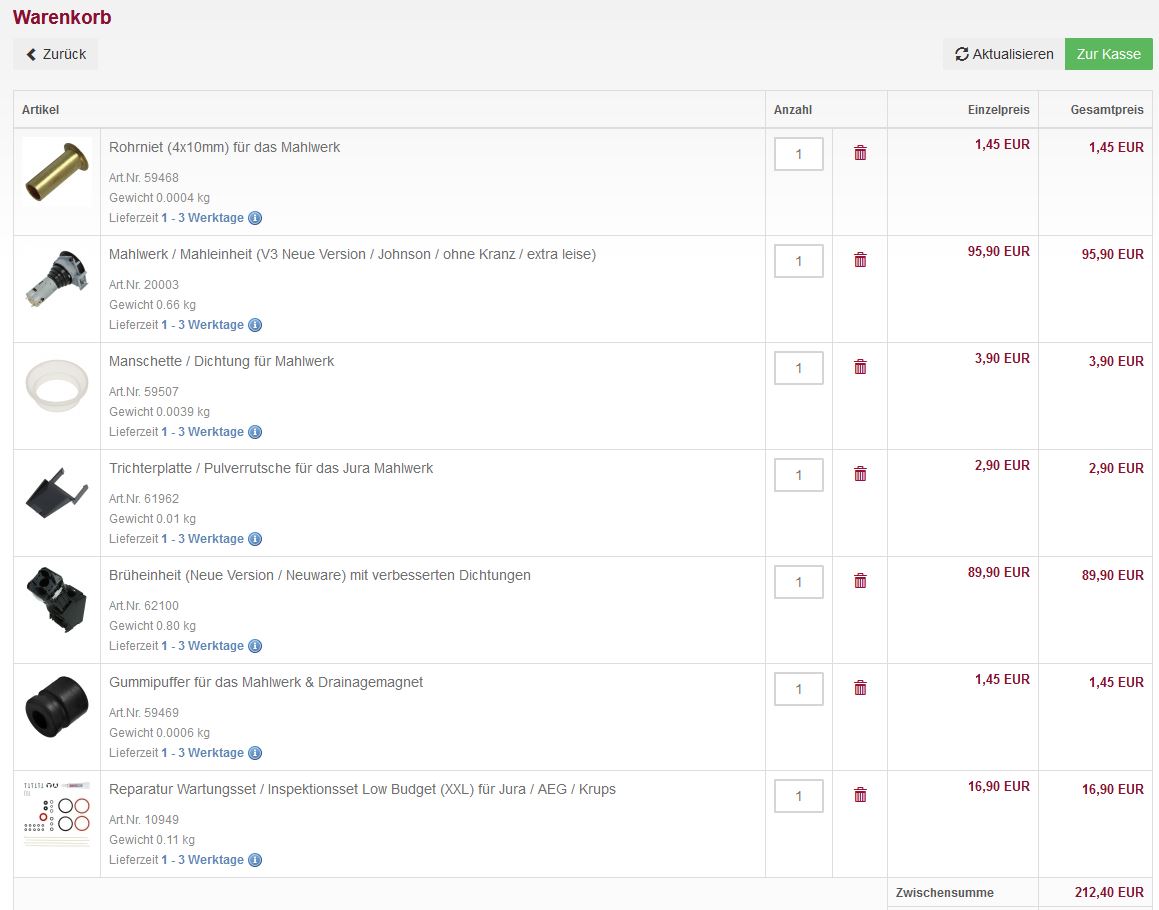Image resolution: width=1159 pixels, height=910 pixels.
Task: Click trash icon for Gummipuffer item
Action: pyautogui.click(x=860, y=688)
